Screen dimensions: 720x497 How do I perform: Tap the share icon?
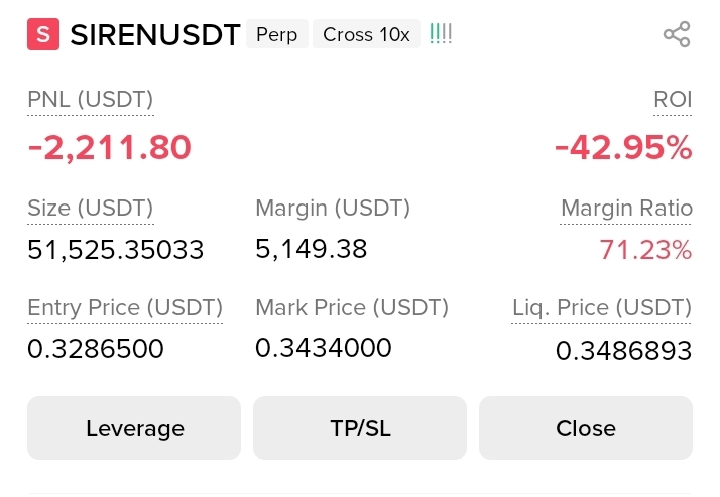[677, 34]
